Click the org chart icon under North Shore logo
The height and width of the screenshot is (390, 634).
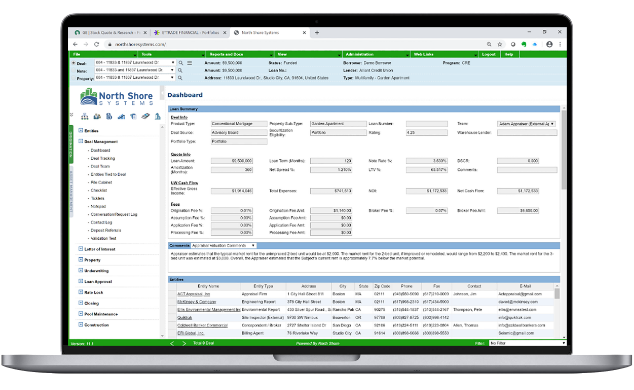click(x=85, y=116)
